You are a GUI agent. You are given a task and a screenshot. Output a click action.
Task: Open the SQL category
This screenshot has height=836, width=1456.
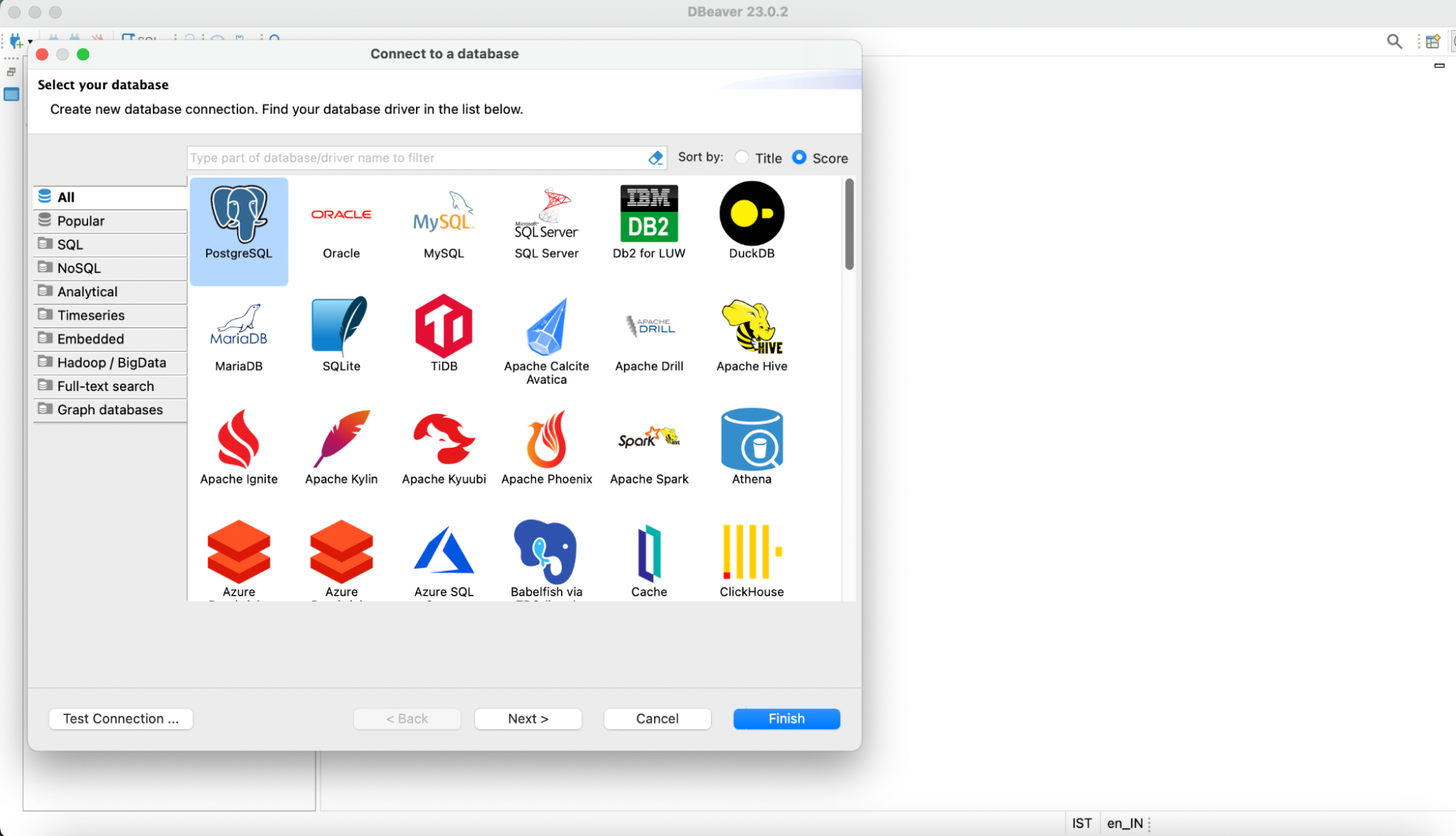[x=110, y=245]
